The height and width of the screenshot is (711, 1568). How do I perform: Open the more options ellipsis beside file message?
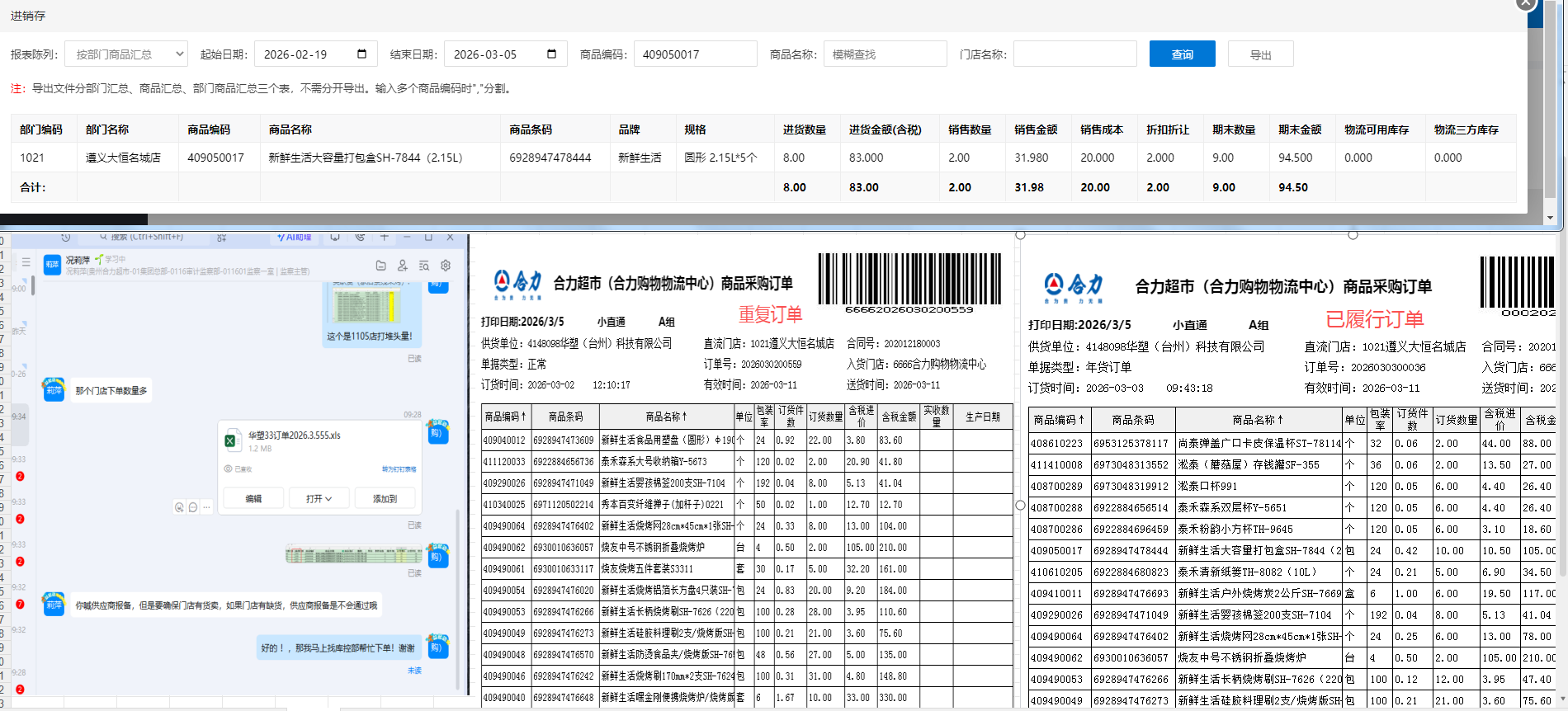click(x=206, y=507)
